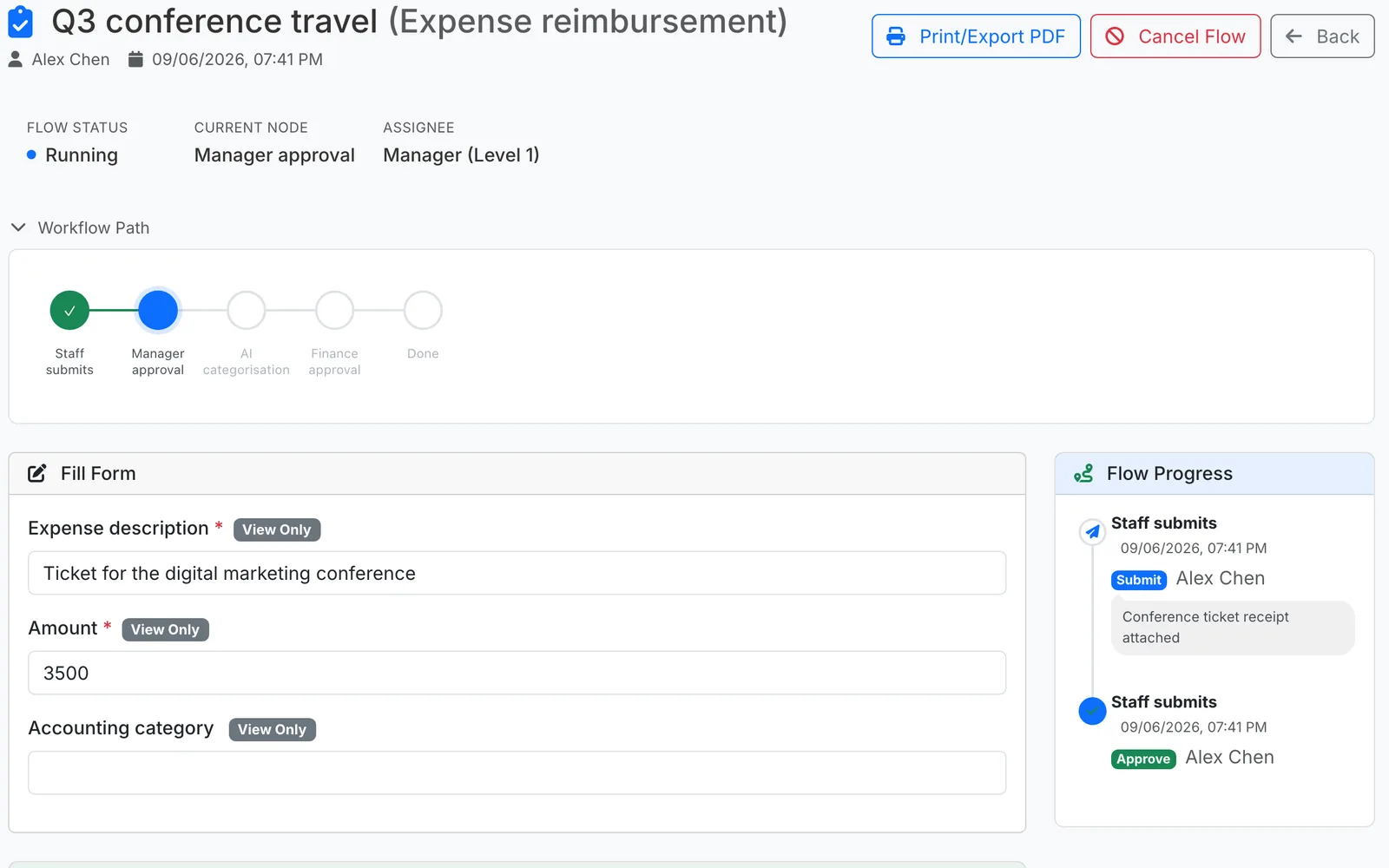Screen dimensions: 1389x868
Task: Collapse the Workflow Path section
Action: click(x=80, y=227)
